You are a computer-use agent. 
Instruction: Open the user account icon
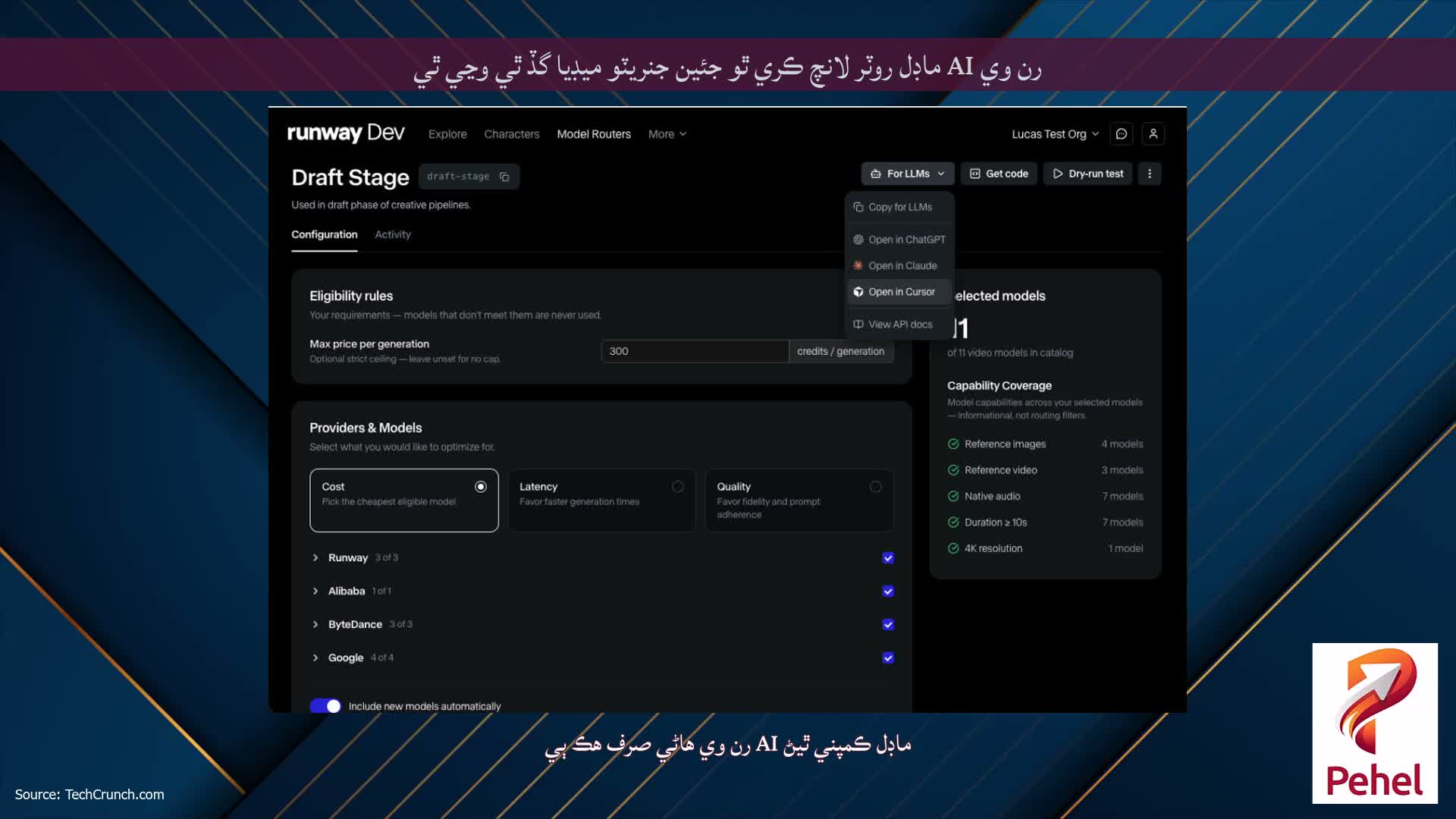pyautogui.click(x=1153, y=133)
